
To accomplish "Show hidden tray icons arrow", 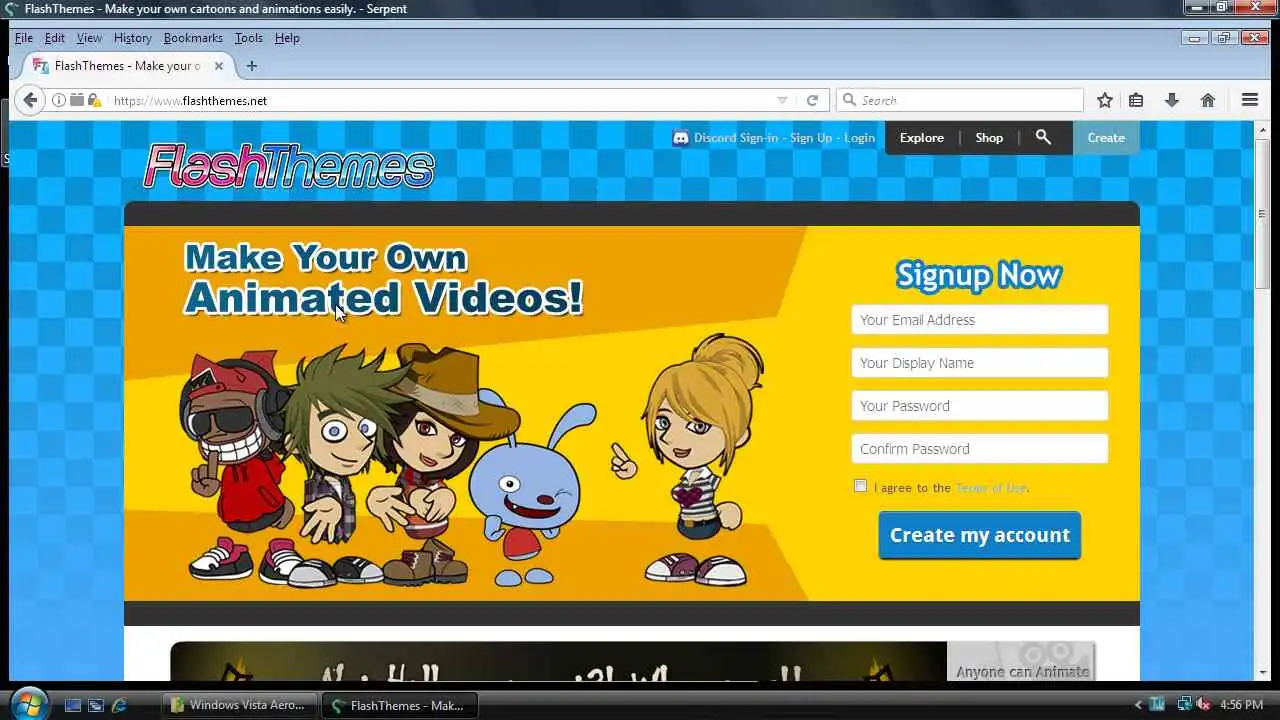I will [1138, 705].
